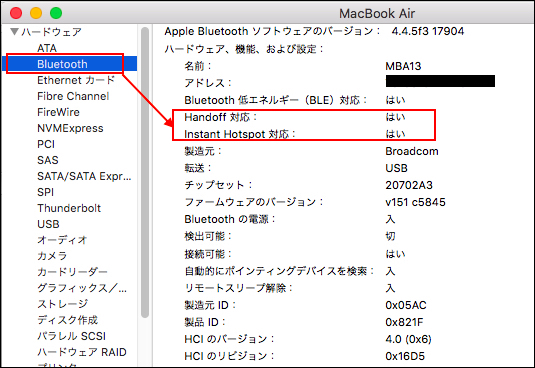Select Bluetooth in the hardware list

point(62,64)
